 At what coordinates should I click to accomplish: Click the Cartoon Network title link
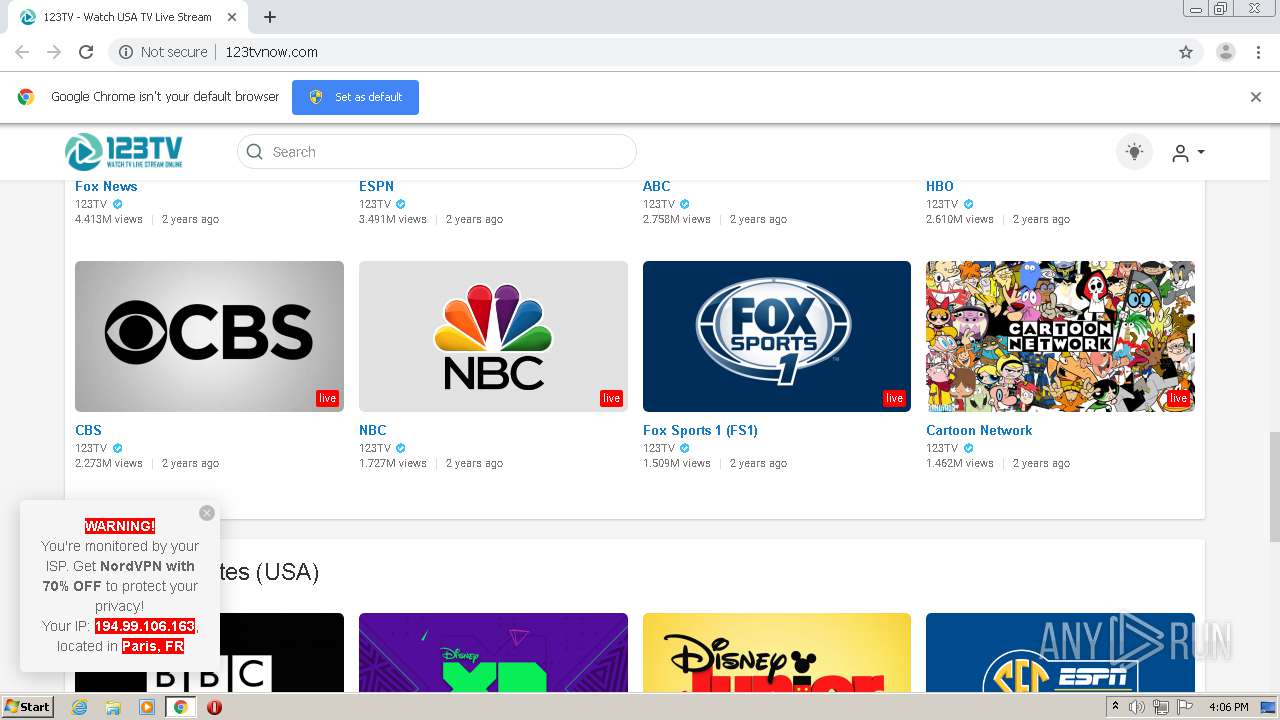tap(979, 430)
